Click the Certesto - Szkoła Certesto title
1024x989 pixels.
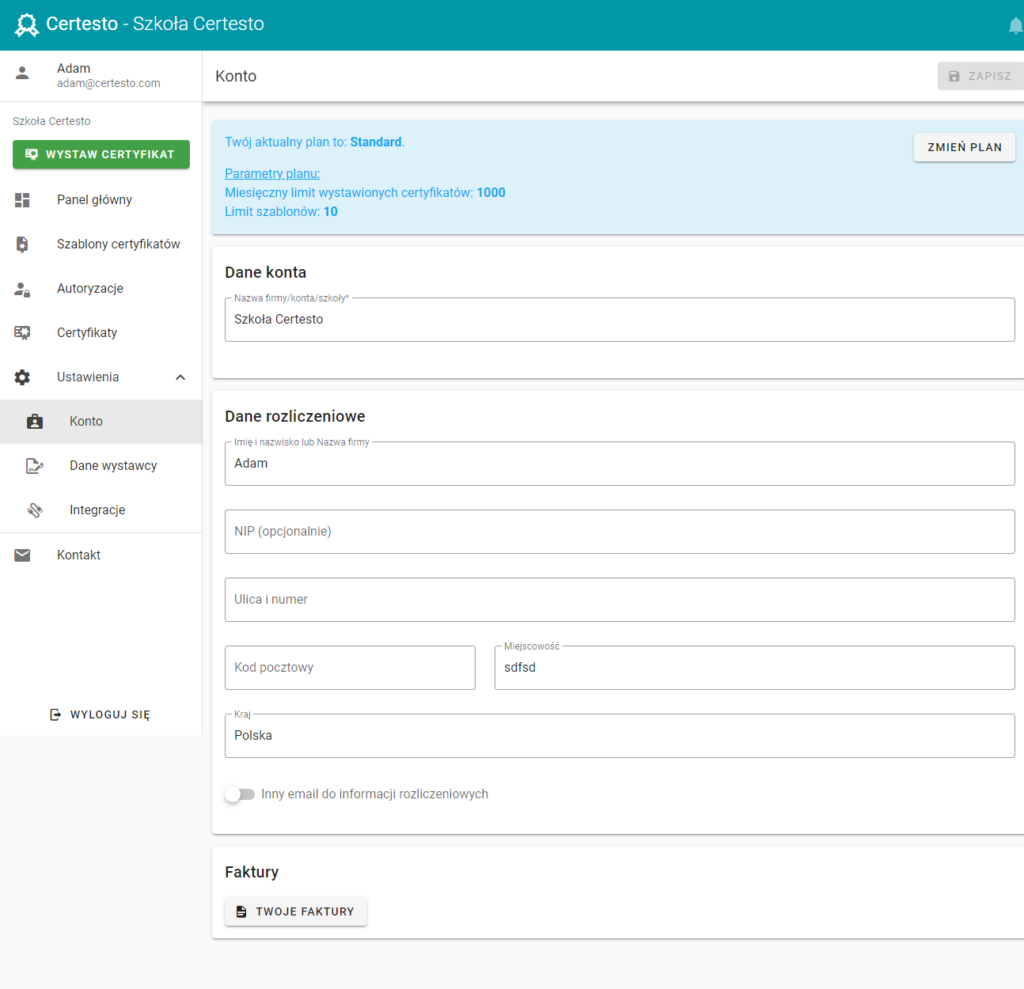[x=155, y=24]
